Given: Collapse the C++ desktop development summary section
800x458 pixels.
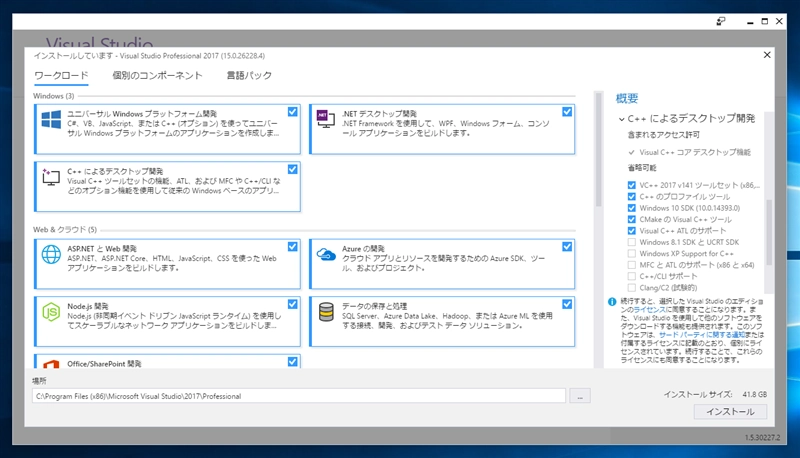Looking at the screenshot, I should (621, 119).
